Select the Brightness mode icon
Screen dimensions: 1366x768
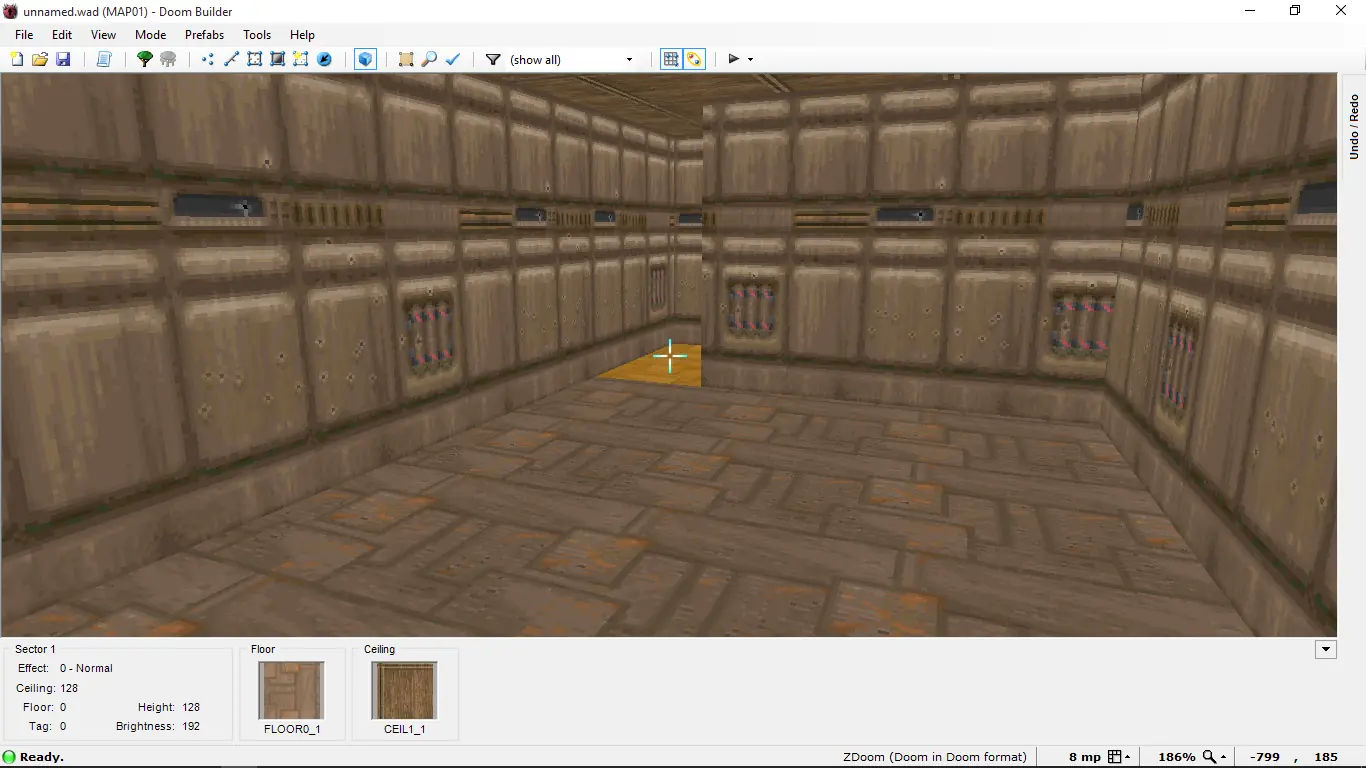[278, 60]
